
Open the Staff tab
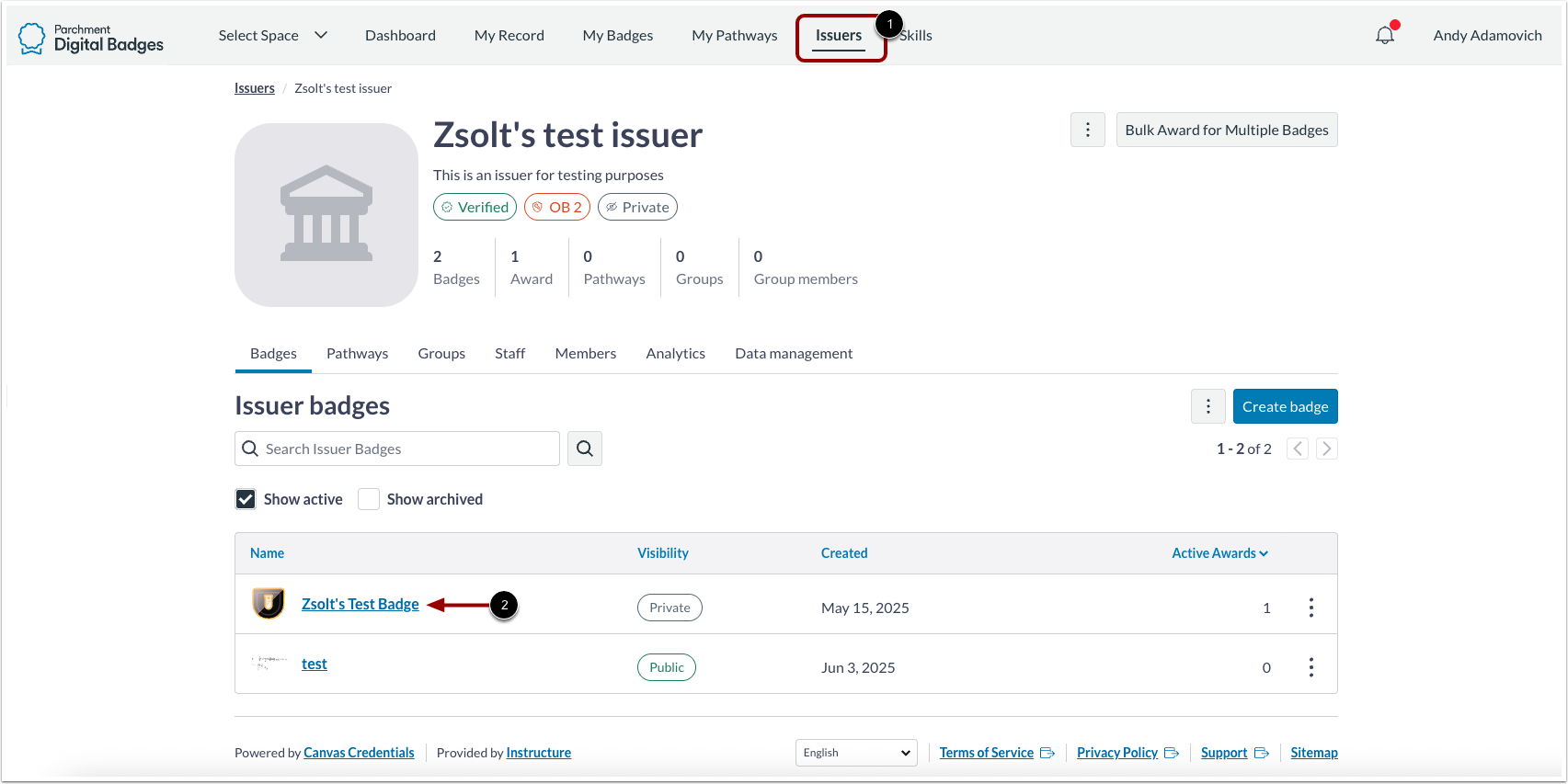pyautogui.click(x=510, y=354)
